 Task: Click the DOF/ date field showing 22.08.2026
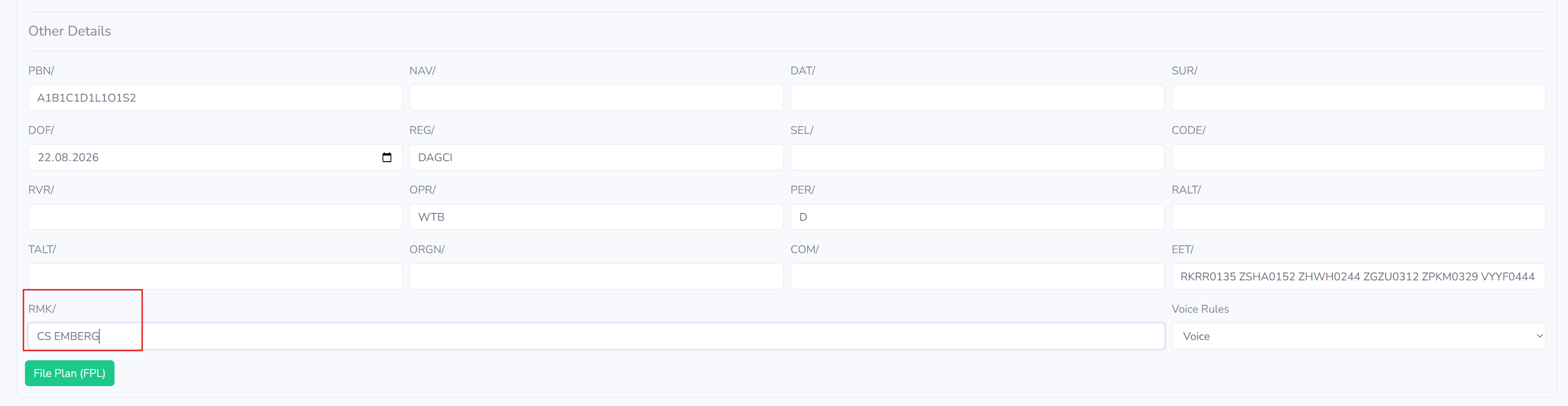[215, 158]
